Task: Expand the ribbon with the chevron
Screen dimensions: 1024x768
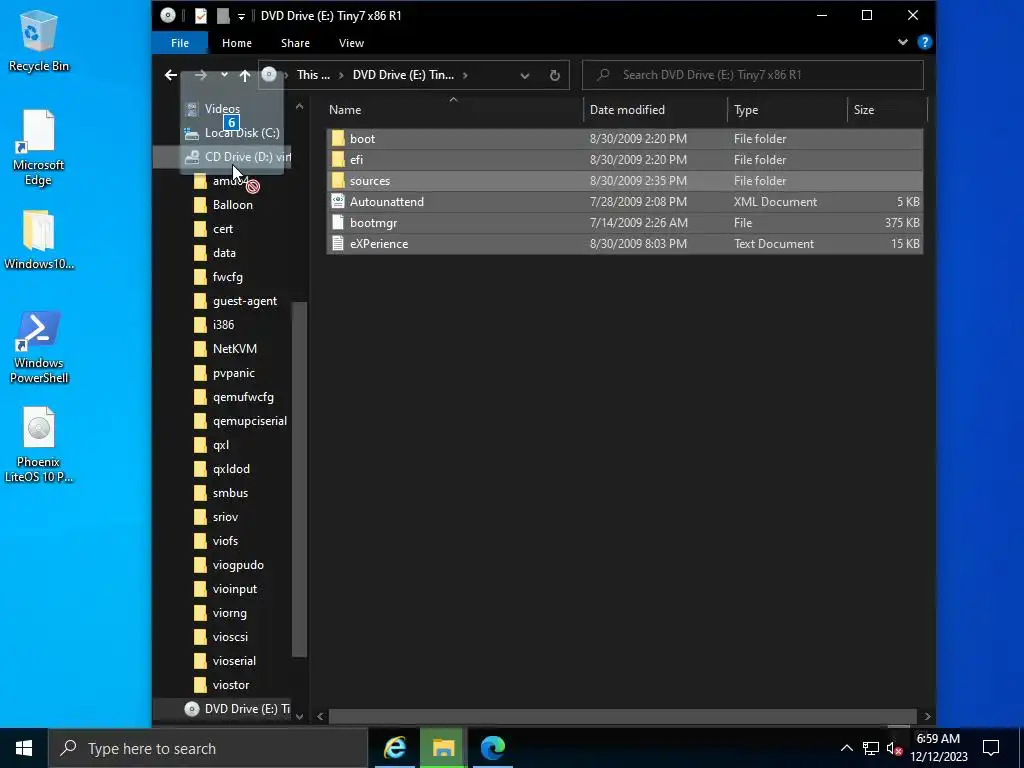Action: click(x=903, y=42)
